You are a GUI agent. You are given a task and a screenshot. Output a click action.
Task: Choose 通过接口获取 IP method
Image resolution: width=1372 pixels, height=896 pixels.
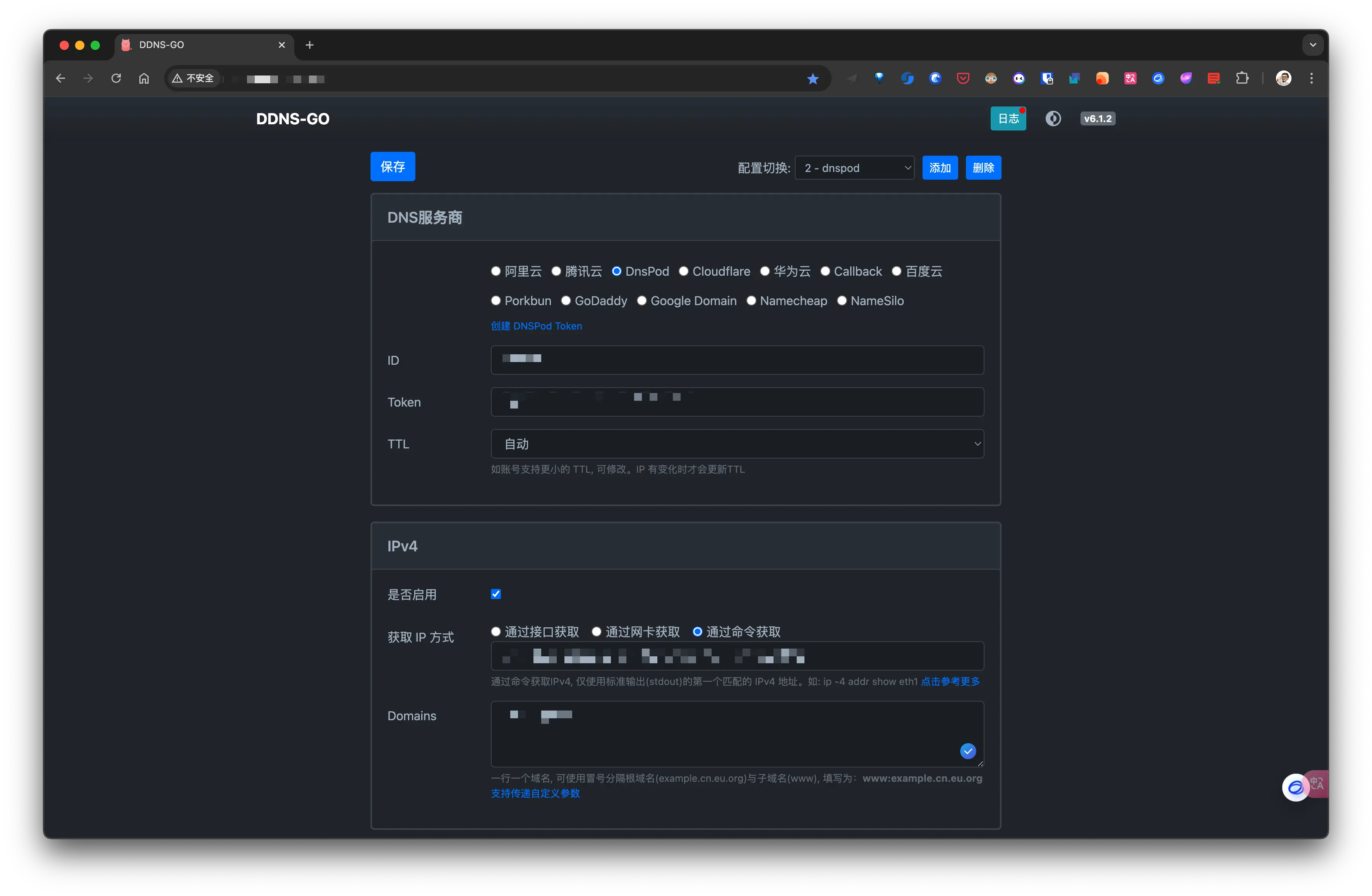coord(496,632)
